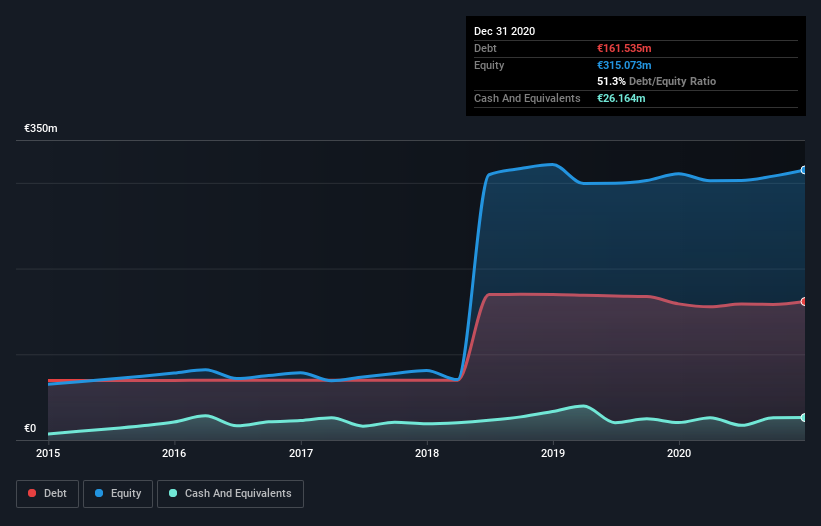Select the Cash endpoint marker on chart

pyautogui.click(x=803, y=417)
